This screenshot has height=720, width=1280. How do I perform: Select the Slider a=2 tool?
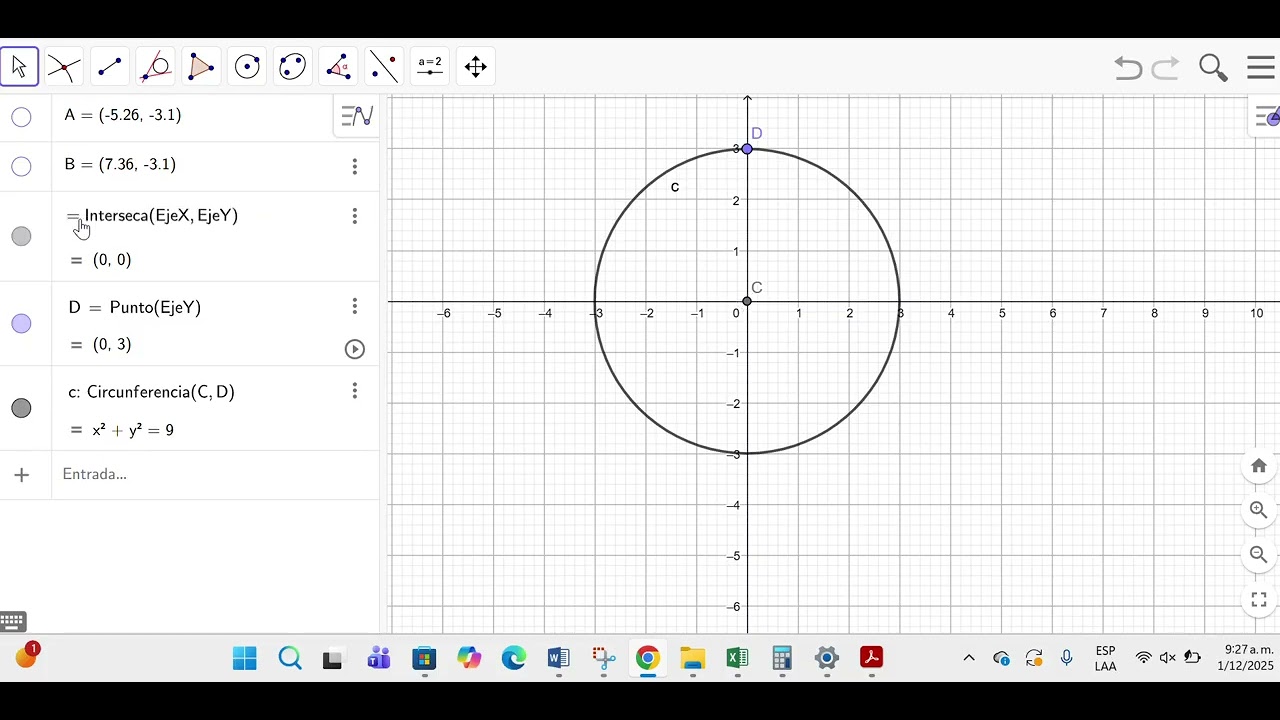(430, 67)
